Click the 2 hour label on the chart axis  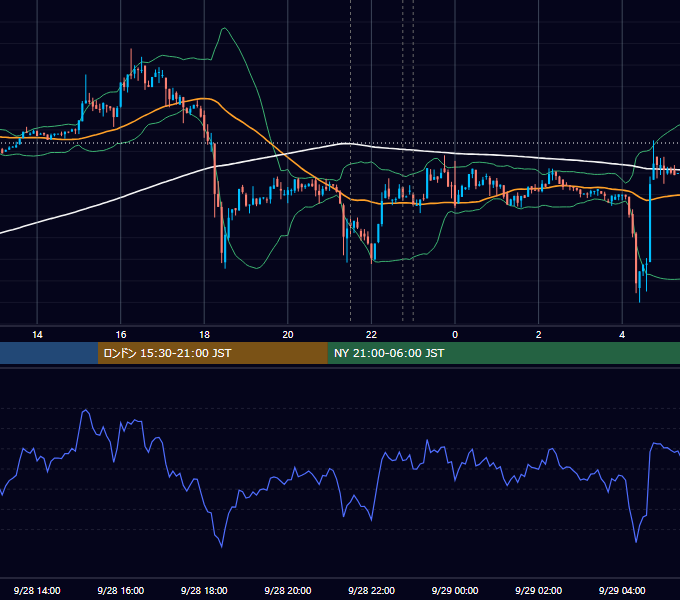(x=539, y=335)
